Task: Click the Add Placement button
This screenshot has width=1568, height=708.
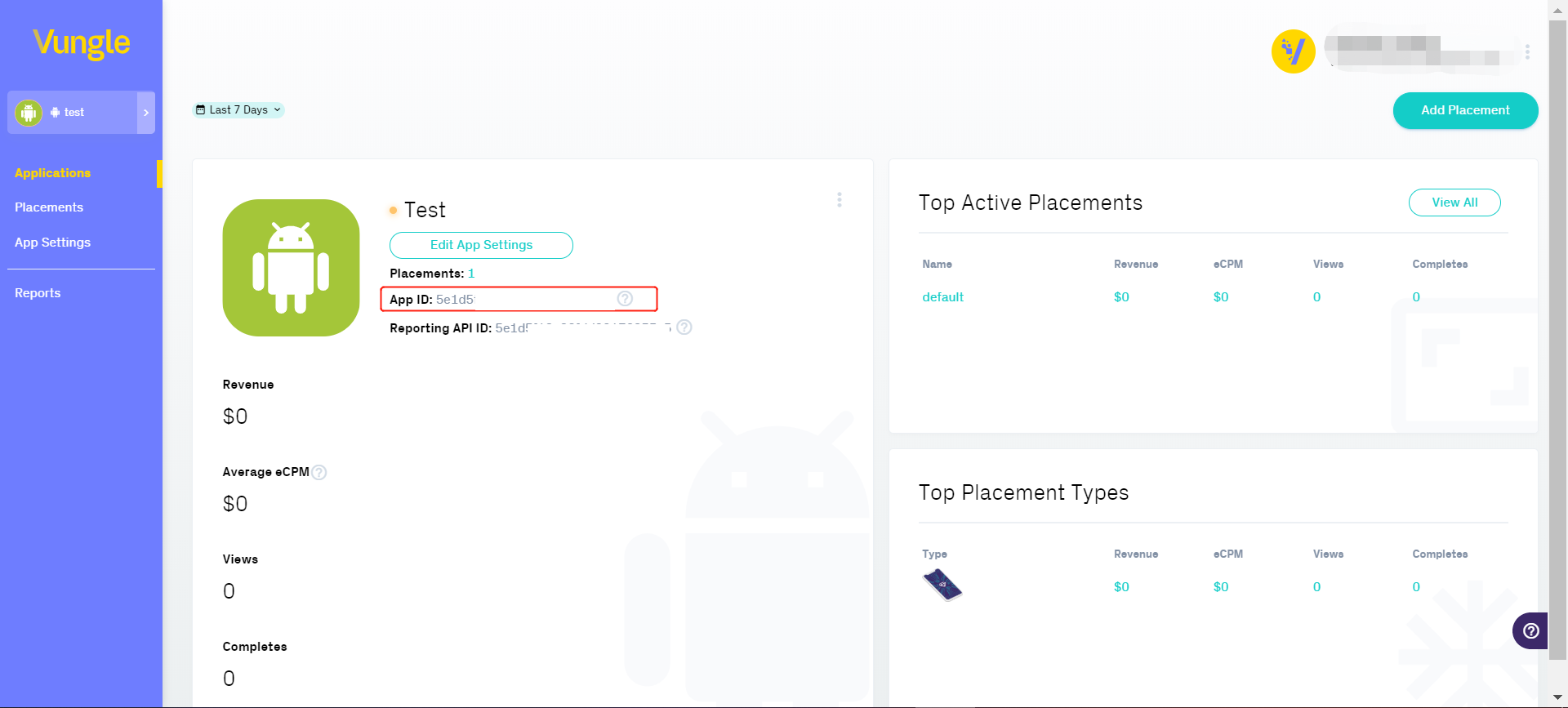Action: click(1465, 110)
